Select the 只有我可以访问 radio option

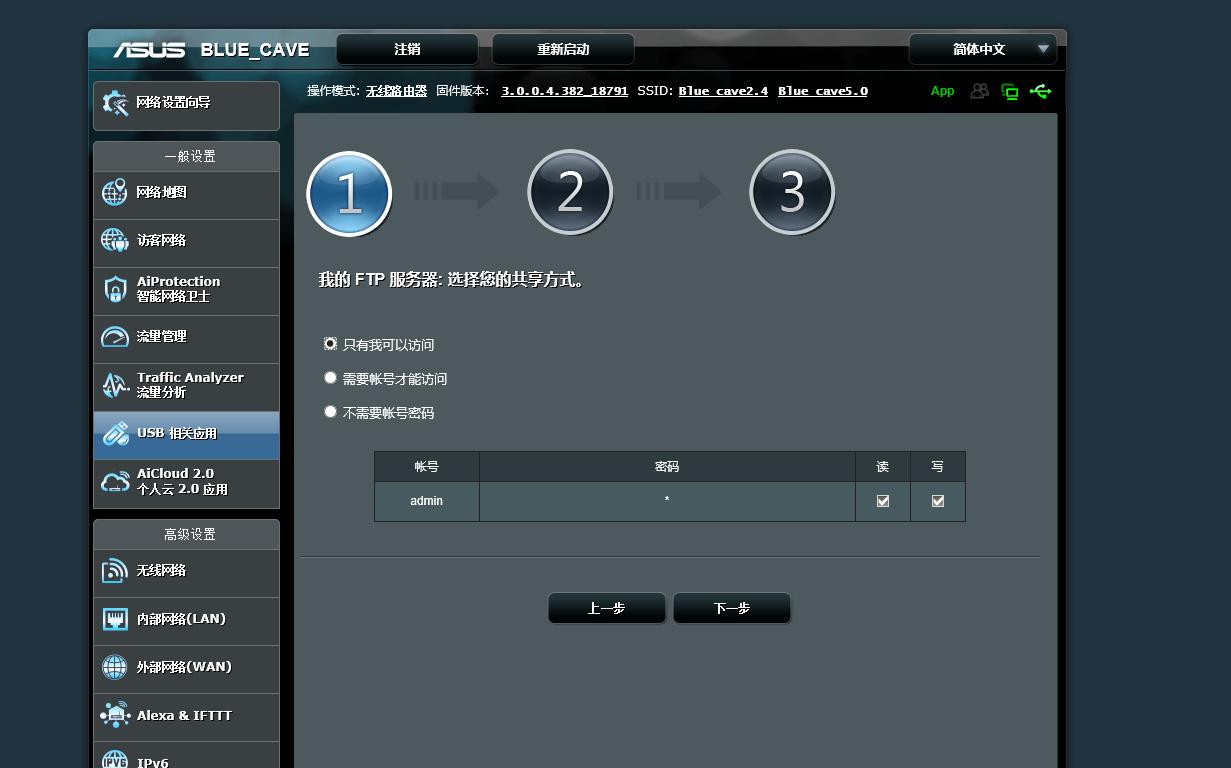[330, 343]
